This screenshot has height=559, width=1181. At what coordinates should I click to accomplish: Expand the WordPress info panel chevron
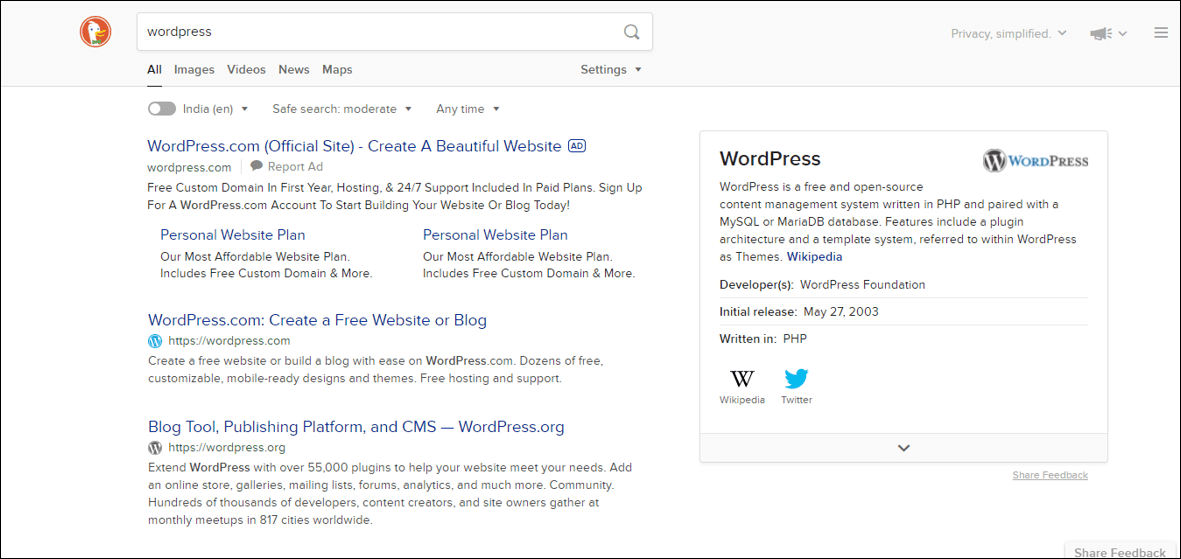(x=904, y=448)
